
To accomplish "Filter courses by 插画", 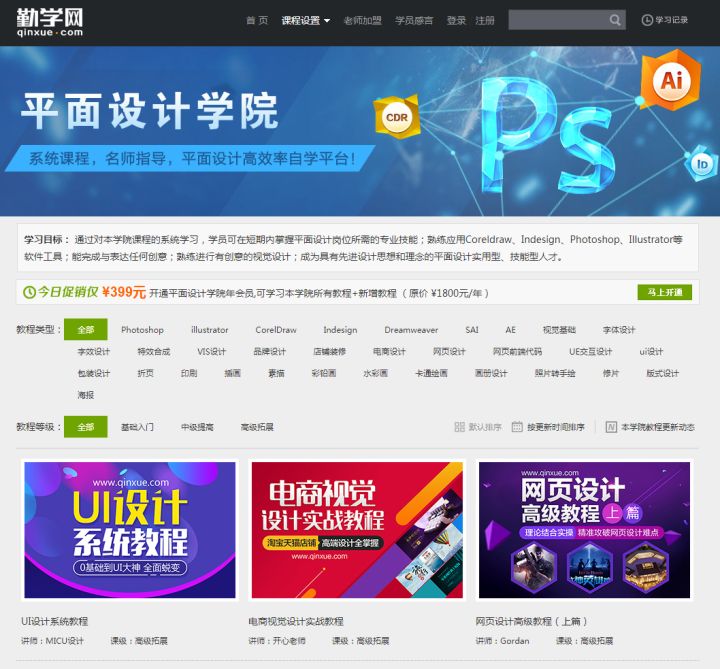I will pyautogui.click(x=232, y=373).
